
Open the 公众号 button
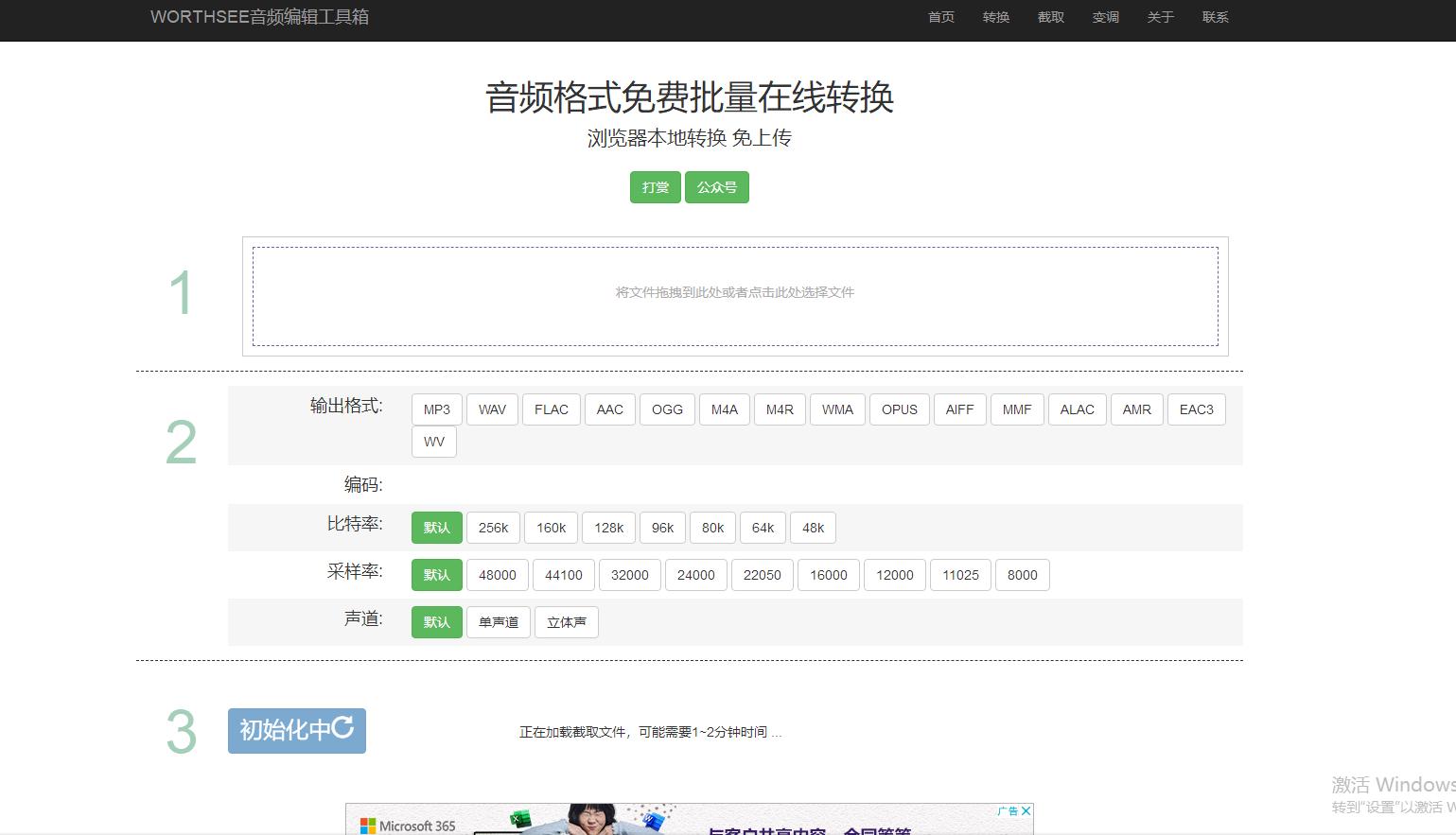[716, 187]
